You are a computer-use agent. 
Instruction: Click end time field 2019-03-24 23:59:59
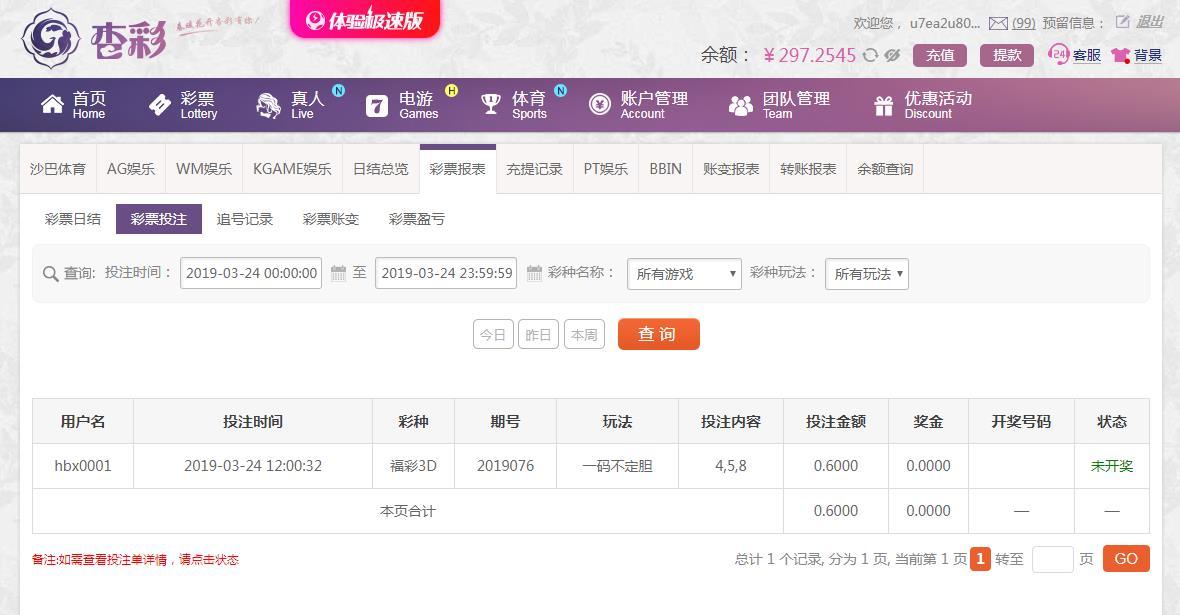coord(446,273)
